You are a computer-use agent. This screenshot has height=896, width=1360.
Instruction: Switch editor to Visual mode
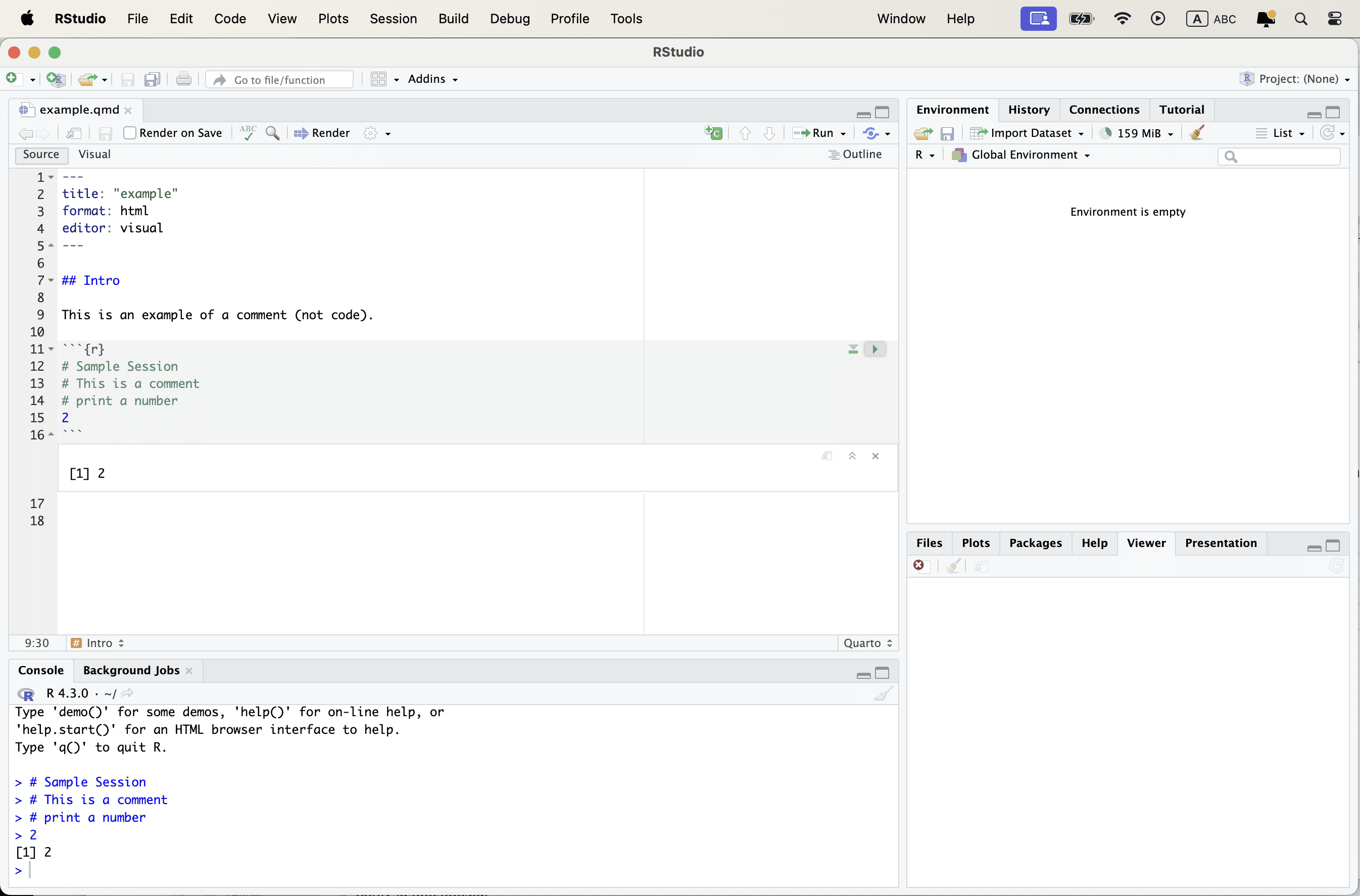pyautogui.click(x=94, y=154)
